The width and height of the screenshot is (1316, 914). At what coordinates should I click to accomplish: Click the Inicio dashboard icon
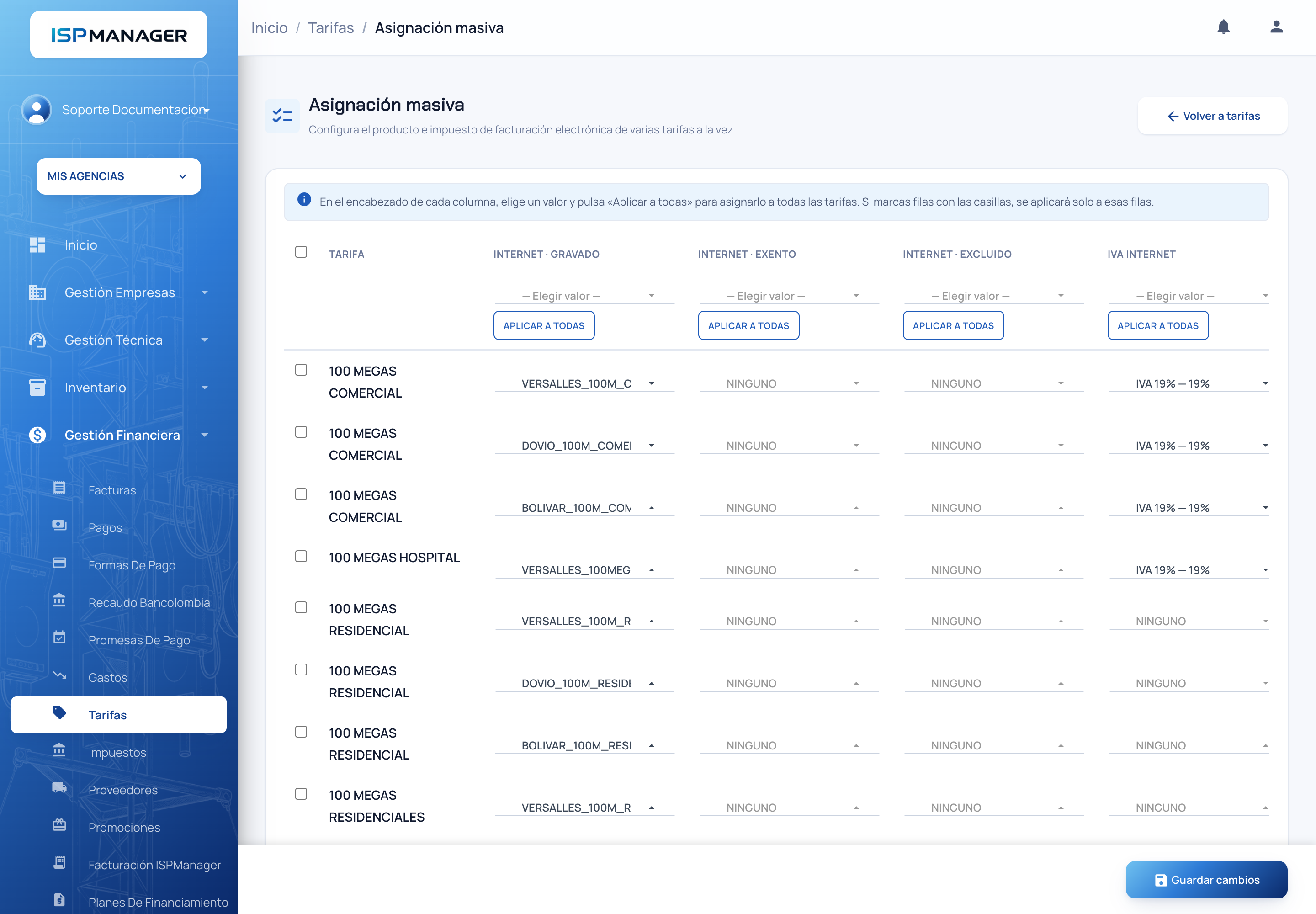37,245
